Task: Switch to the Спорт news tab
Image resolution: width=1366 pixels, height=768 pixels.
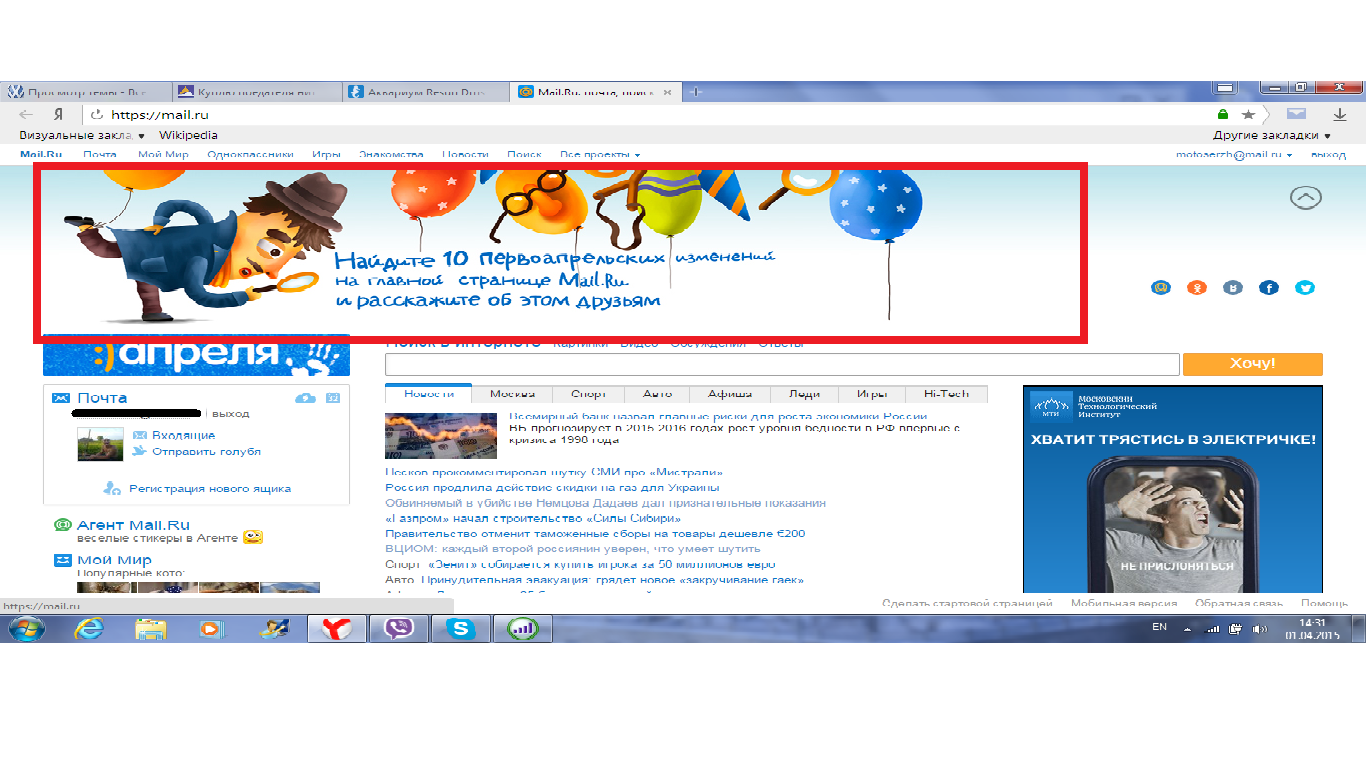Action: pos(588,394)
